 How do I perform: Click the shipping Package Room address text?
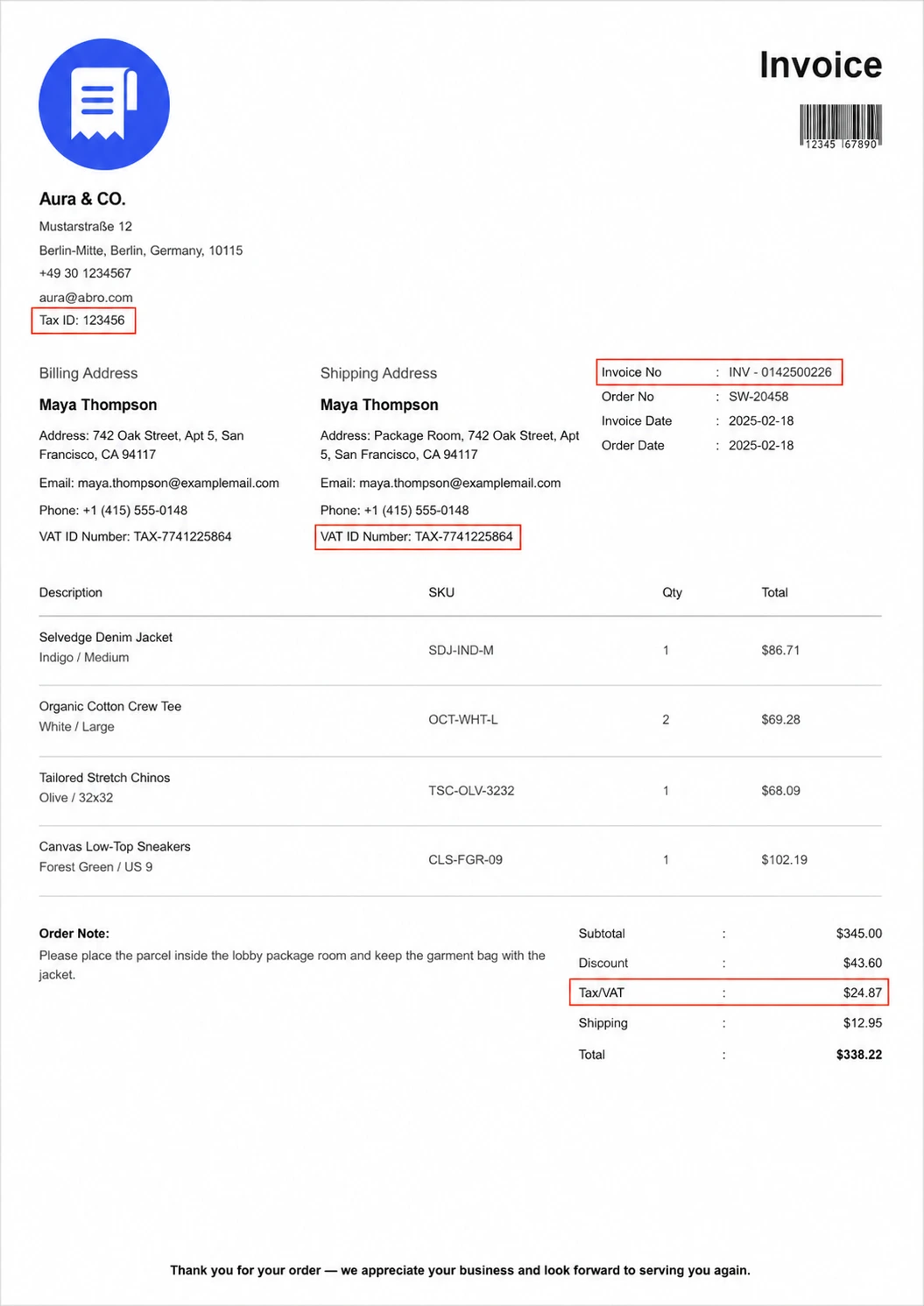coord(450,445)
